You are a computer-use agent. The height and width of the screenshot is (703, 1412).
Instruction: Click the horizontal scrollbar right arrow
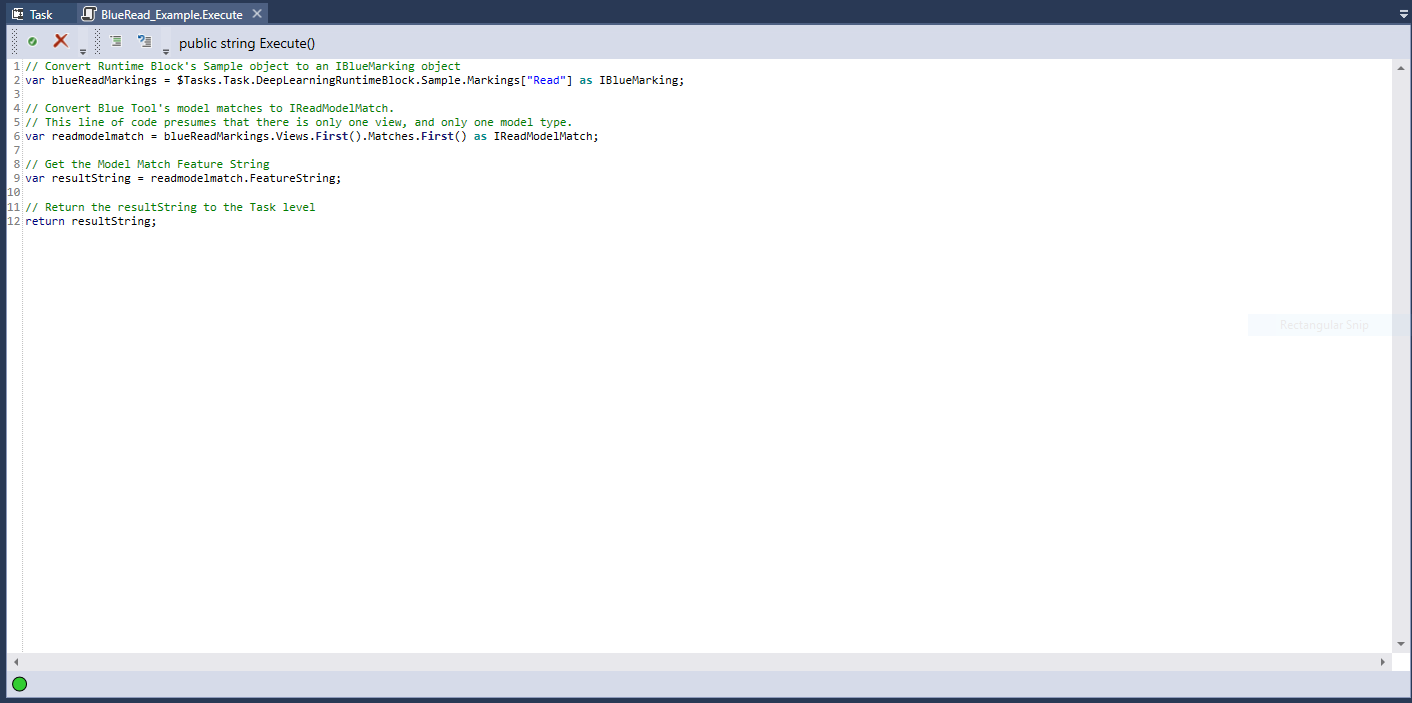click(x=1383, y=662)
